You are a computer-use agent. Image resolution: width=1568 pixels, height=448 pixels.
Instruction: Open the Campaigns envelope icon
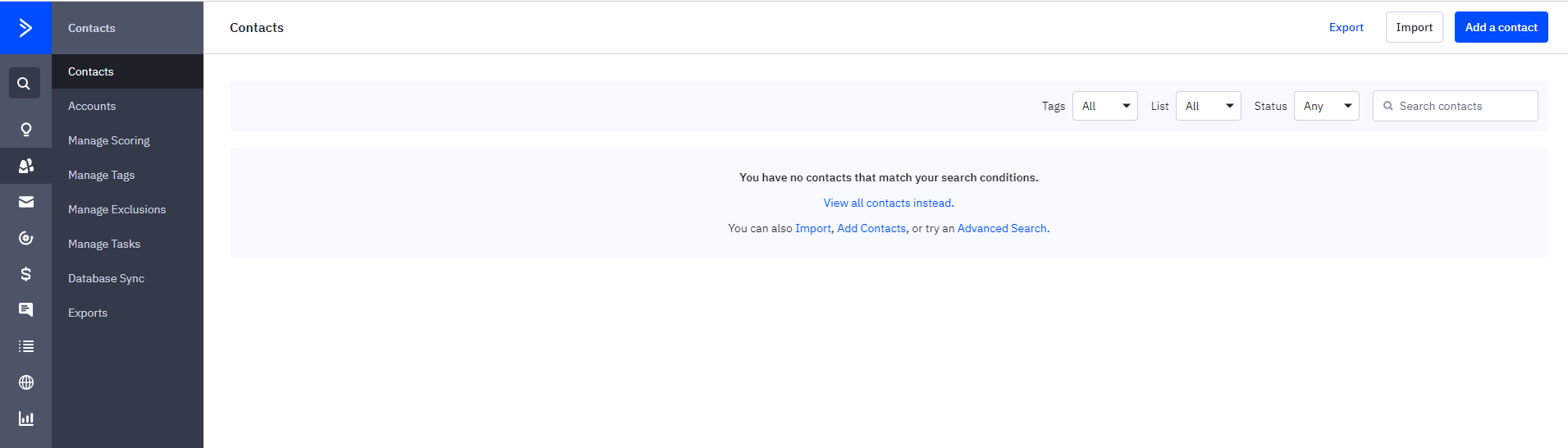[26, 202]
